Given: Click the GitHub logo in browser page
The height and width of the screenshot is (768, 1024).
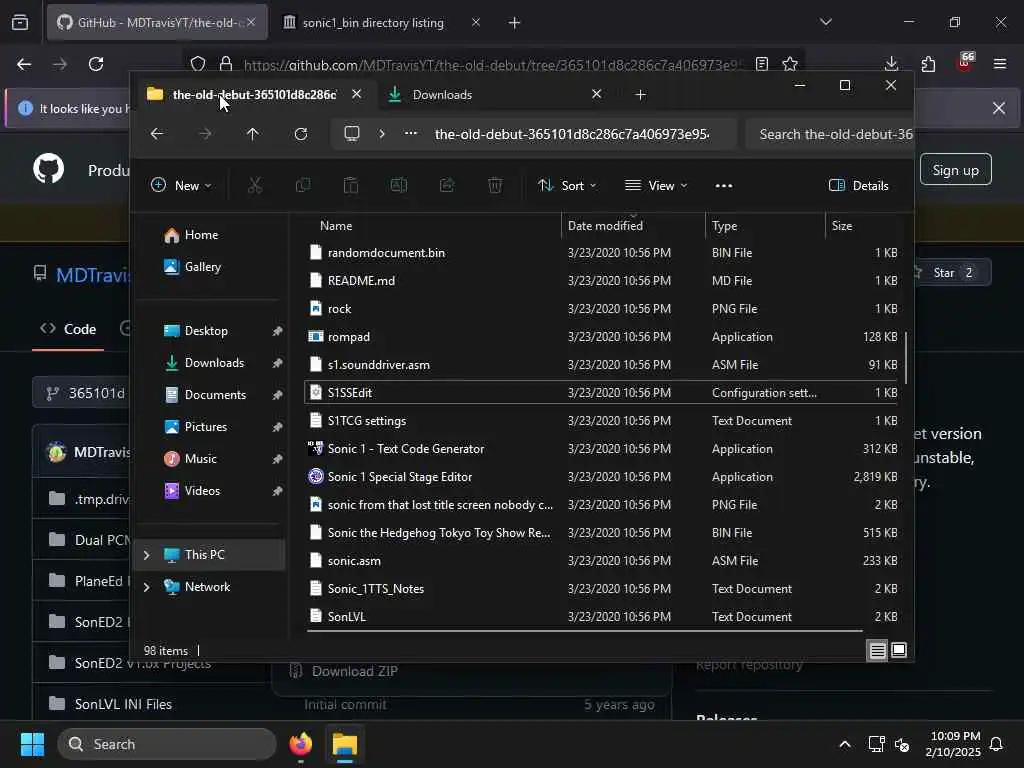Looking at the screenshot, I should point(49,169).
